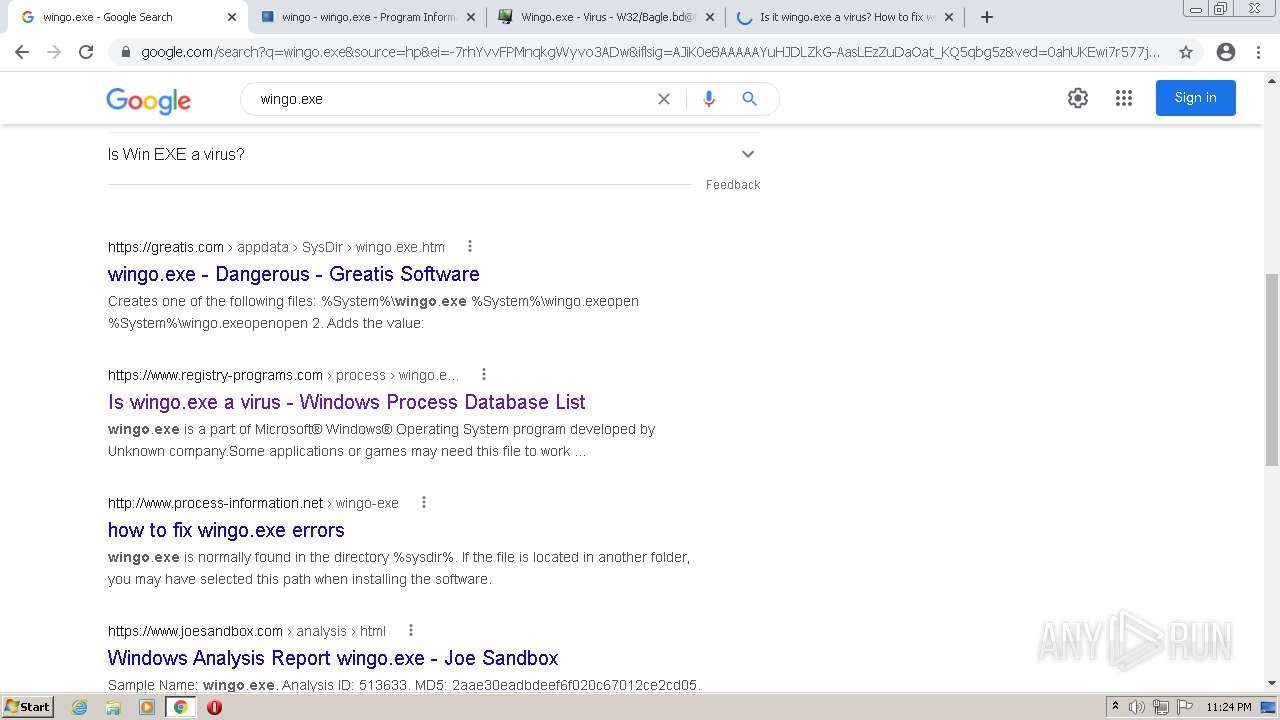Click the scrollbar down arrow
The image size is (1280, 720).
1272,683
